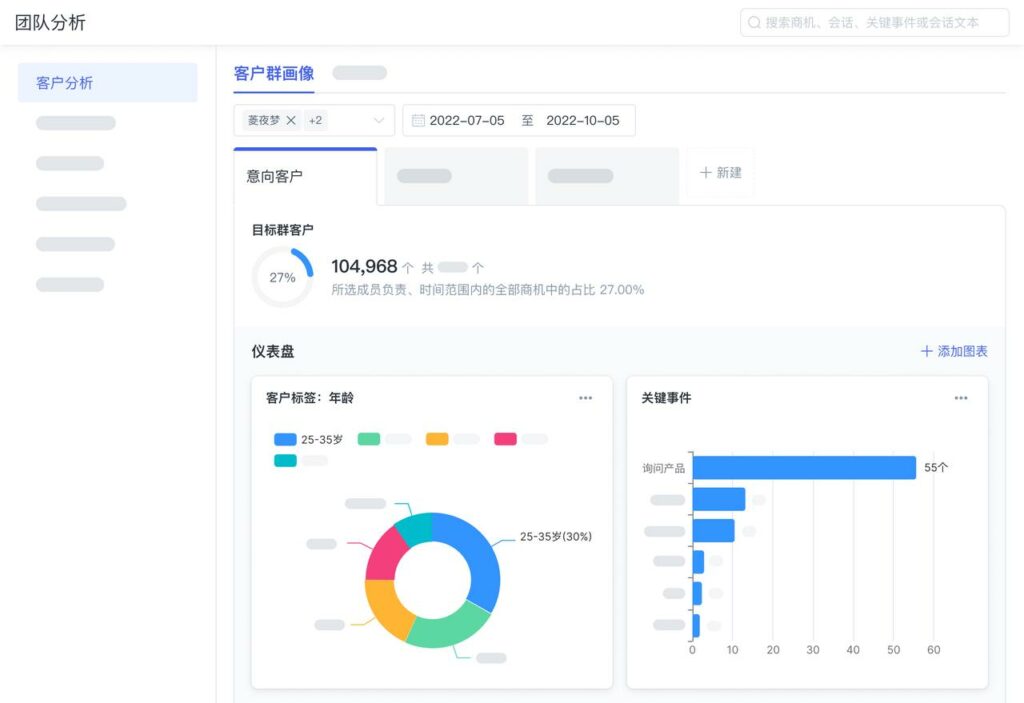The height and width of the screenshot is (703, 1024).
Task: Switch to the 客户群画像 tab
Action: [274, 73]
